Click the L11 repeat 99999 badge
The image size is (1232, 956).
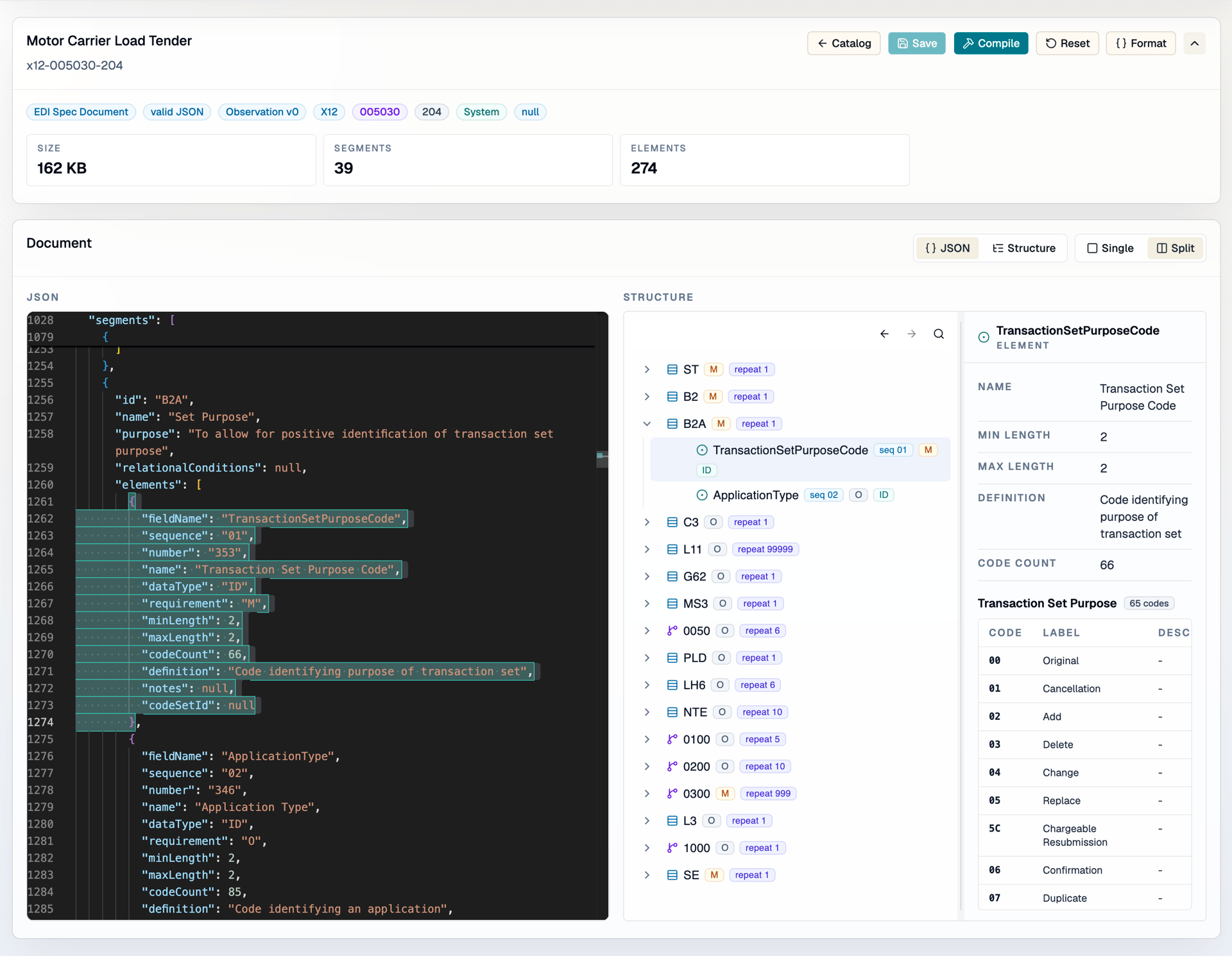pos(765,549)
